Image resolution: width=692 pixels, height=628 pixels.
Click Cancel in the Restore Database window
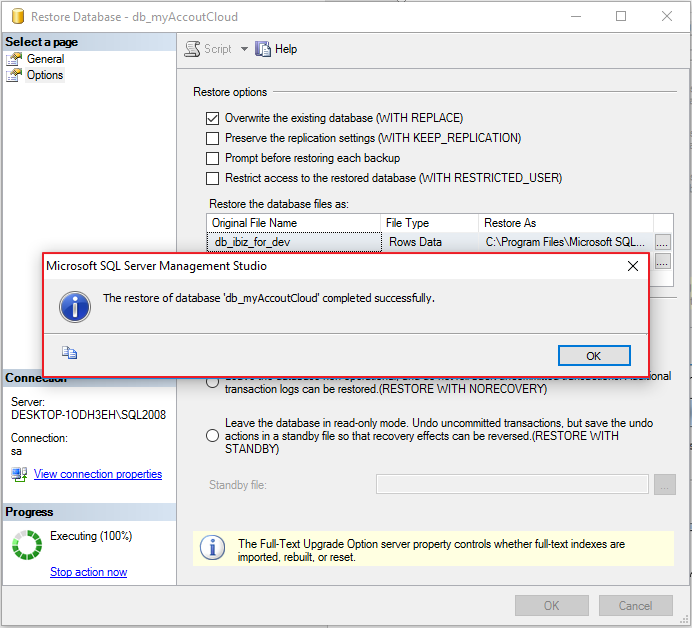coord(636,605)
